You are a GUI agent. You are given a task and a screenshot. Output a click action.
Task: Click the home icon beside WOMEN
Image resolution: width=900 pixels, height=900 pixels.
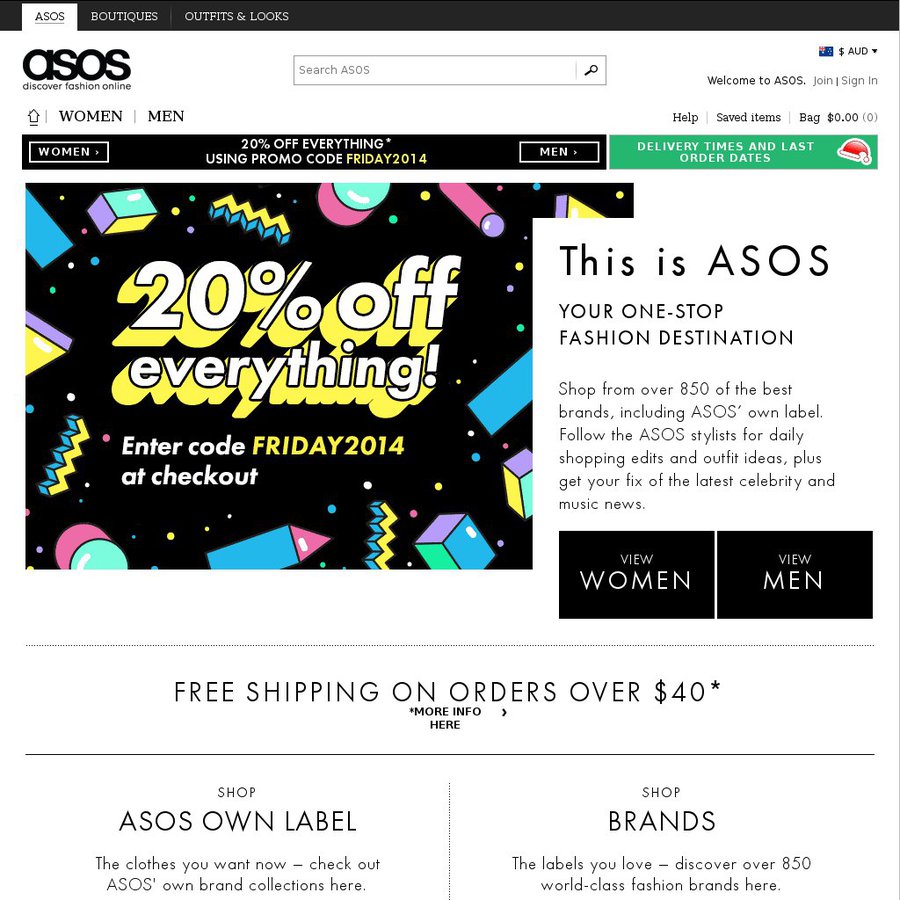click(x=33, y=116)
